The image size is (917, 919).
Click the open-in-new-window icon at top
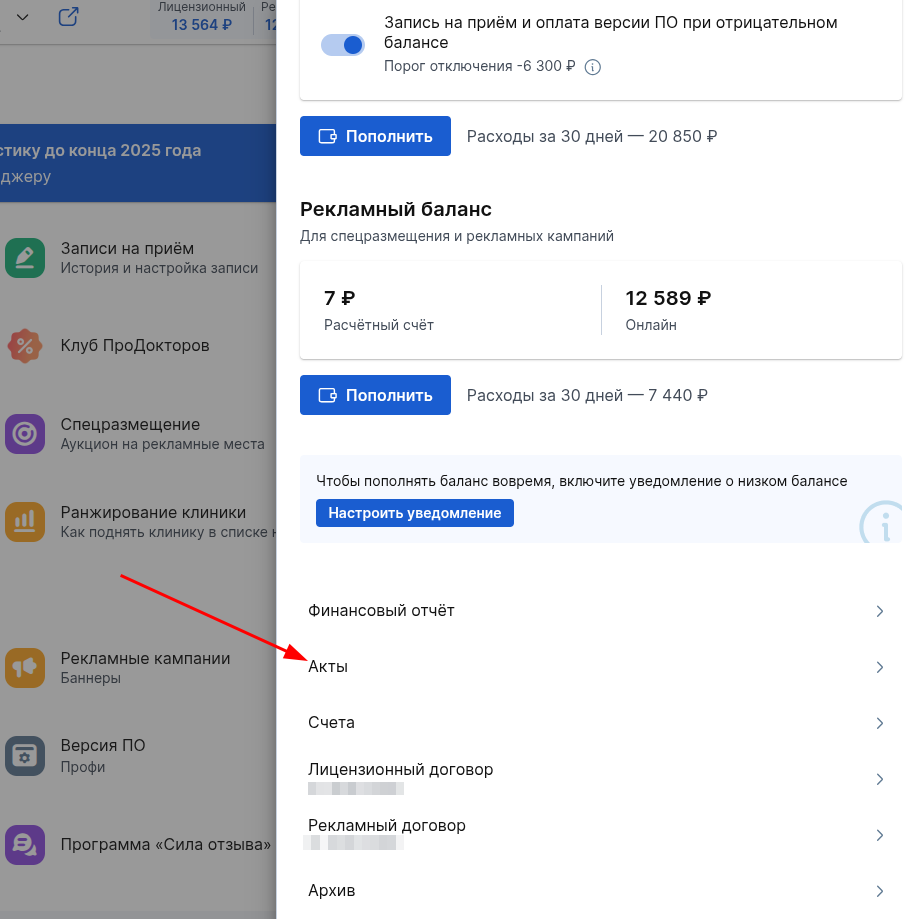[x=68, y=17]
